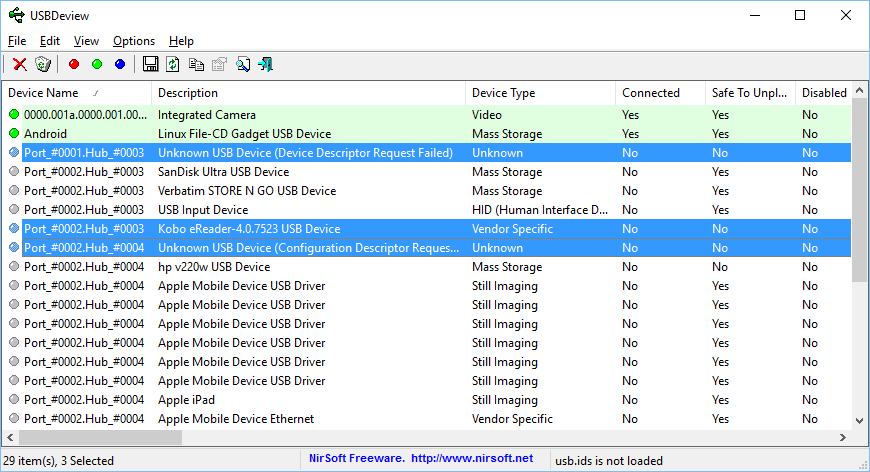Click the blue dot toolbar icon
The width and height of the screenshot is (870, 472).
click(120, 64)
